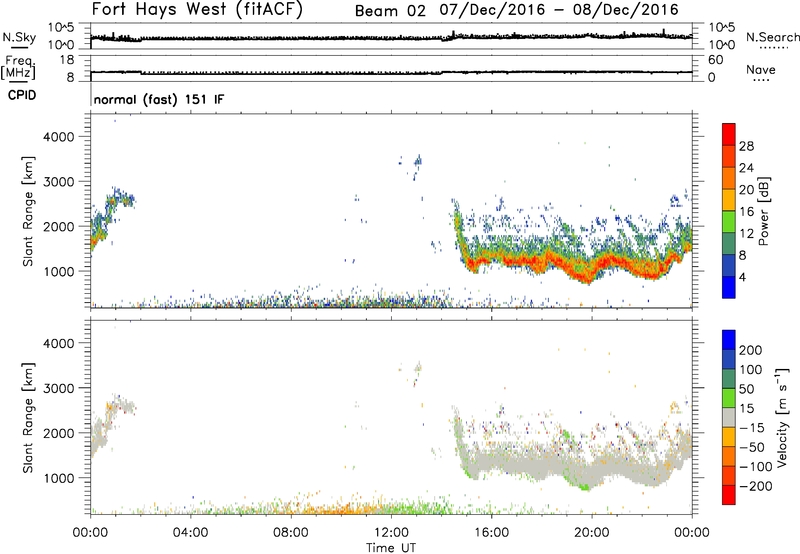The width and height of the screenshot is (800, 554).
Task: Click the 'Fort Hays West (fitACF)' title
Action: tap(197, 9)
